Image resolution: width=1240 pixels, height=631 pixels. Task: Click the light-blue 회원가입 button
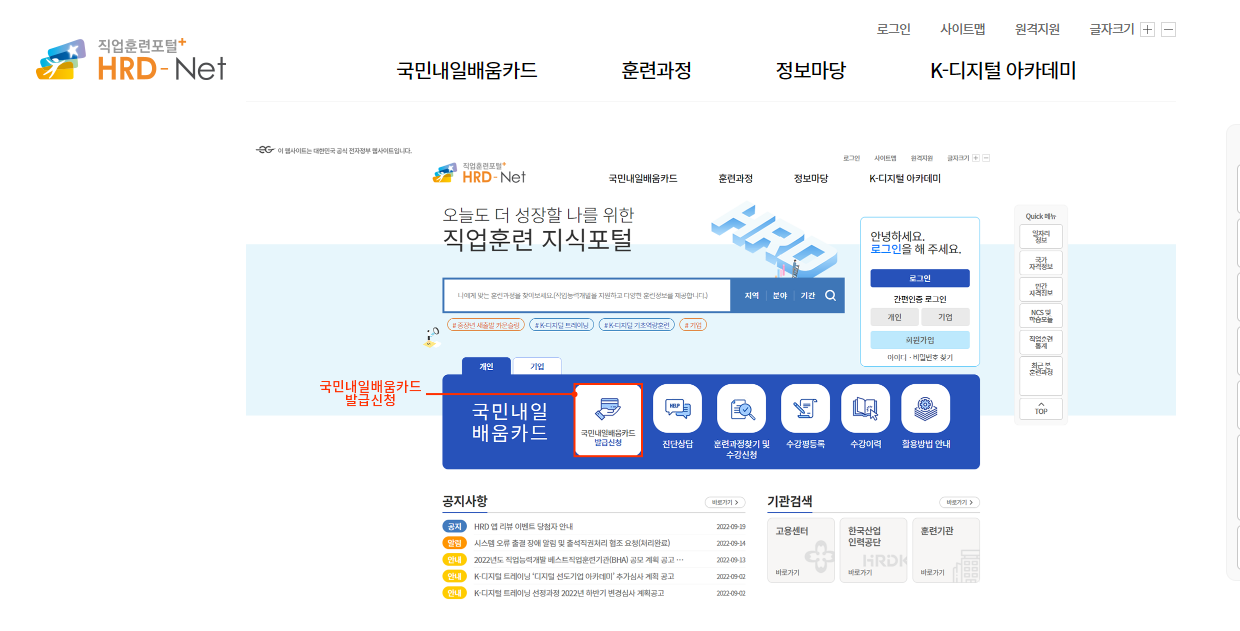pos(919,340)
